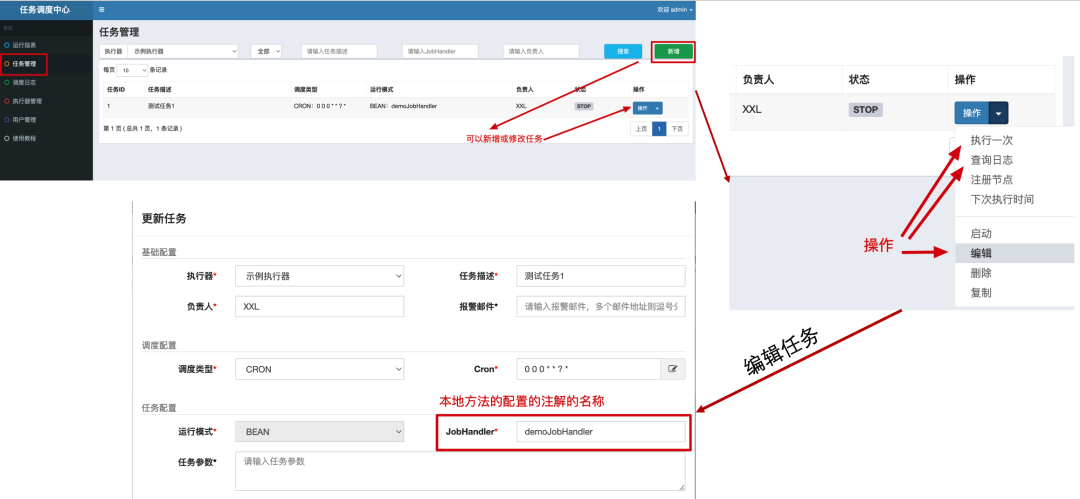Viewport: 1080px width, 499px height.
Task: Focus the 请输入JobHandler search field
Action: point(440,51)
